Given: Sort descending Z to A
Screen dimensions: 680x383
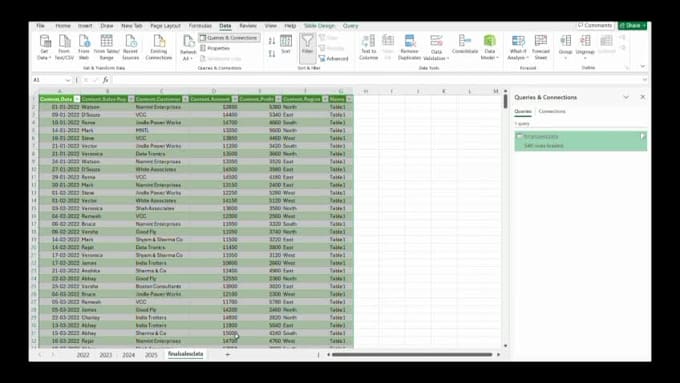Looking at the screenshot, I should click(272, 54).
